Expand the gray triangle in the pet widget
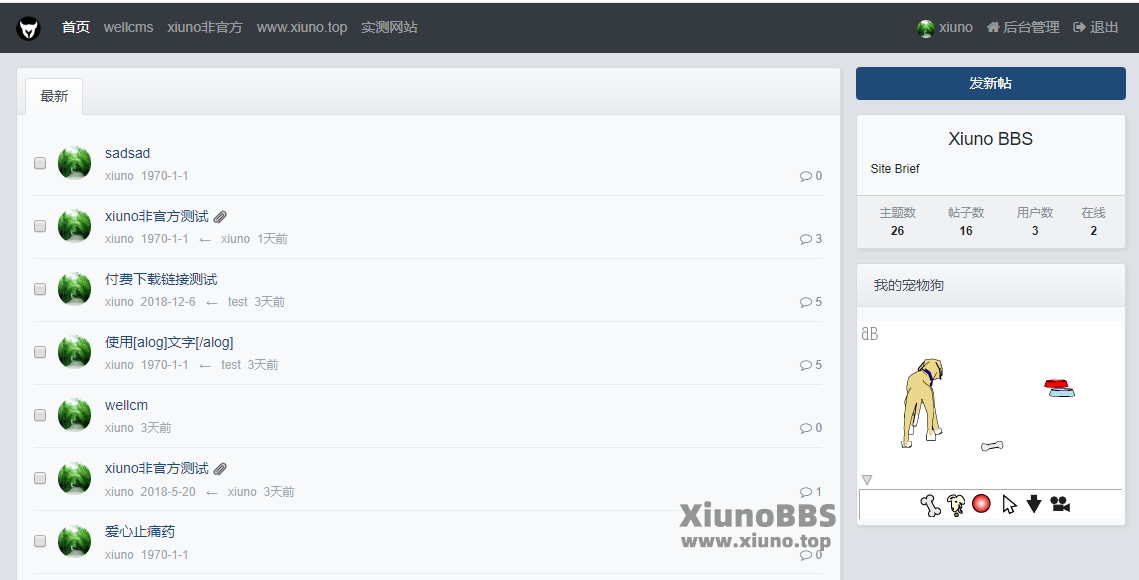Image resolution: width=1139 pixels, height=580 pixels. (867, 480)
